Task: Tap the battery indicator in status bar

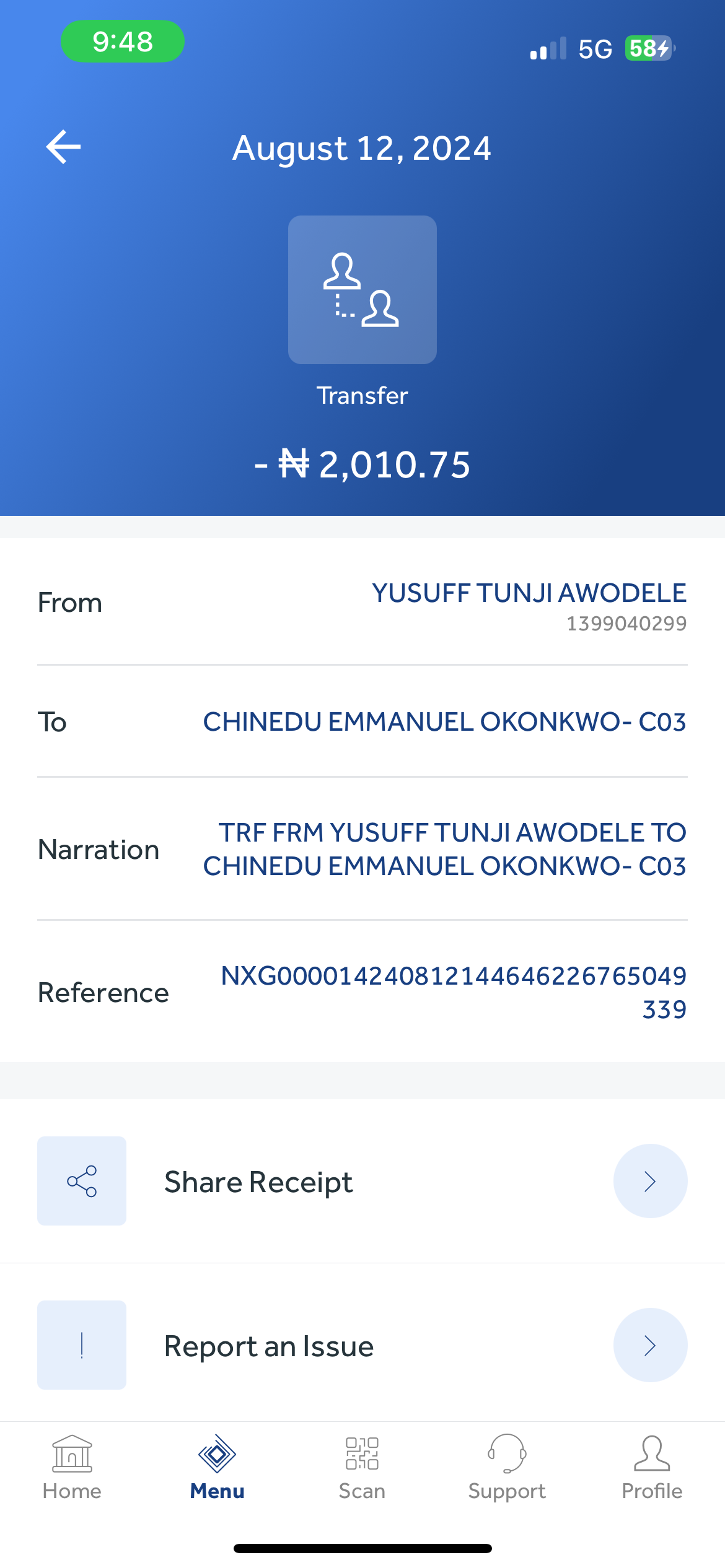Action: pyautogui.click(x=649, y=48)
